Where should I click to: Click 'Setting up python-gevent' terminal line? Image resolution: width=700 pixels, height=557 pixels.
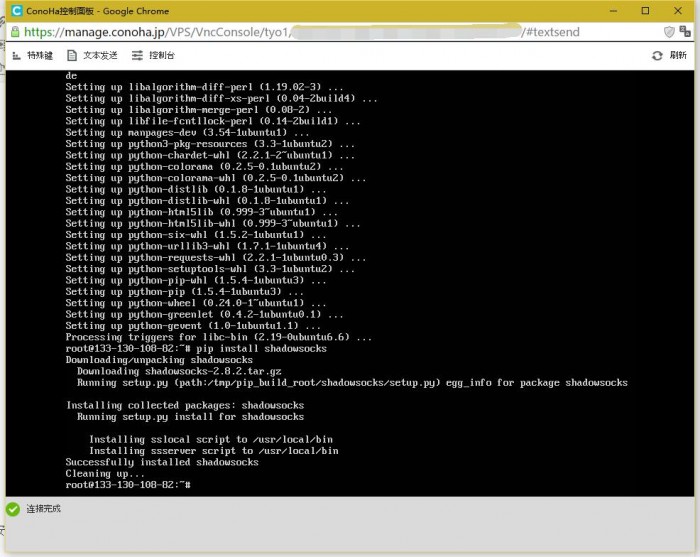click(x=193, y=325)
